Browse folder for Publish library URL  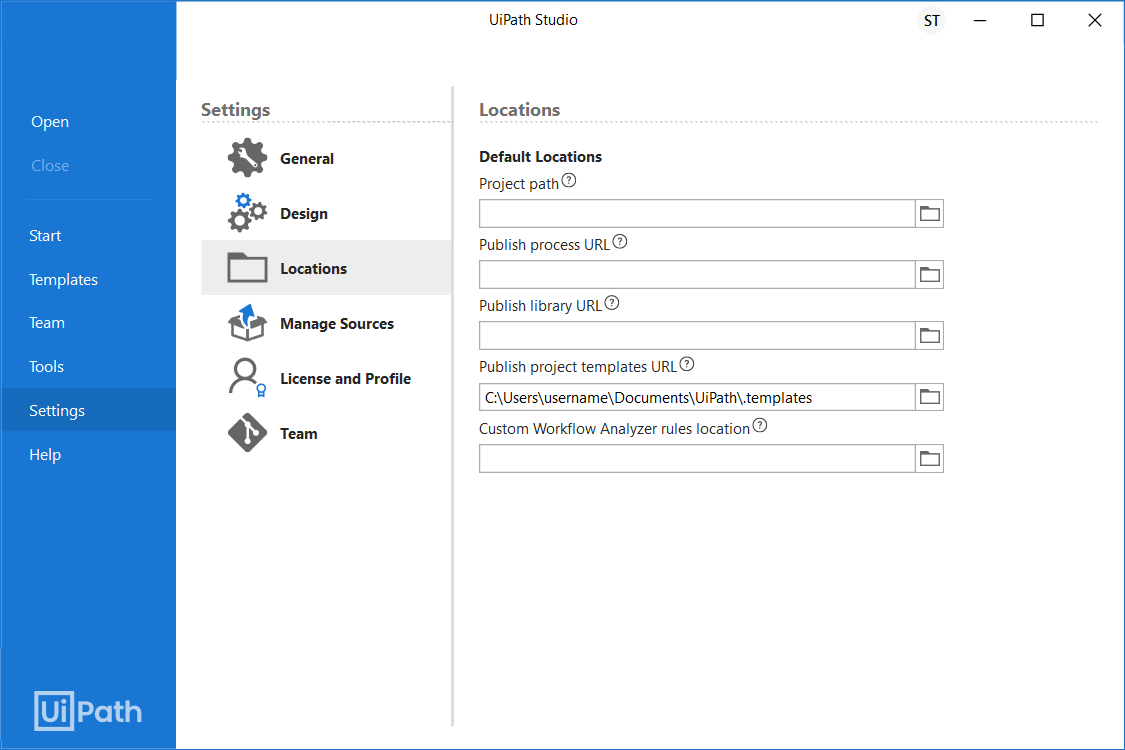pos(930,336)
